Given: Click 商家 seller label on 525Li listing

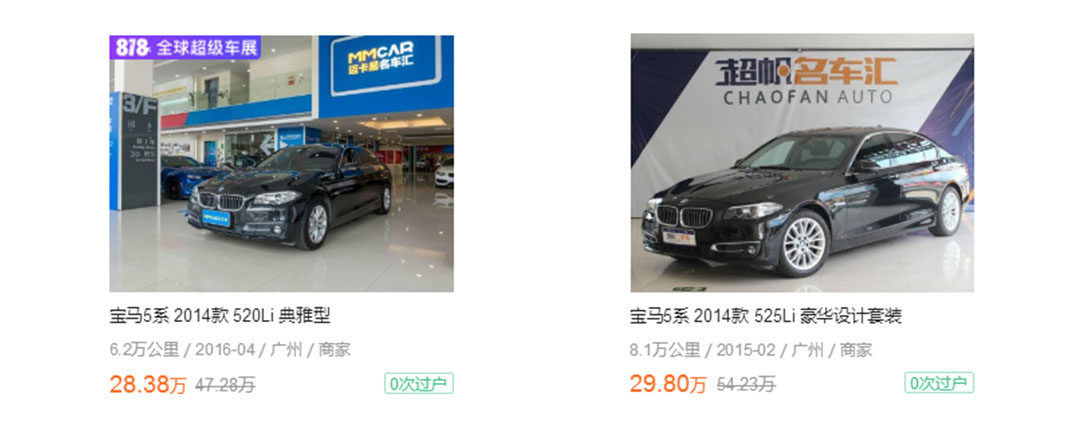Looking at the screenshot, I should (856, 350).
